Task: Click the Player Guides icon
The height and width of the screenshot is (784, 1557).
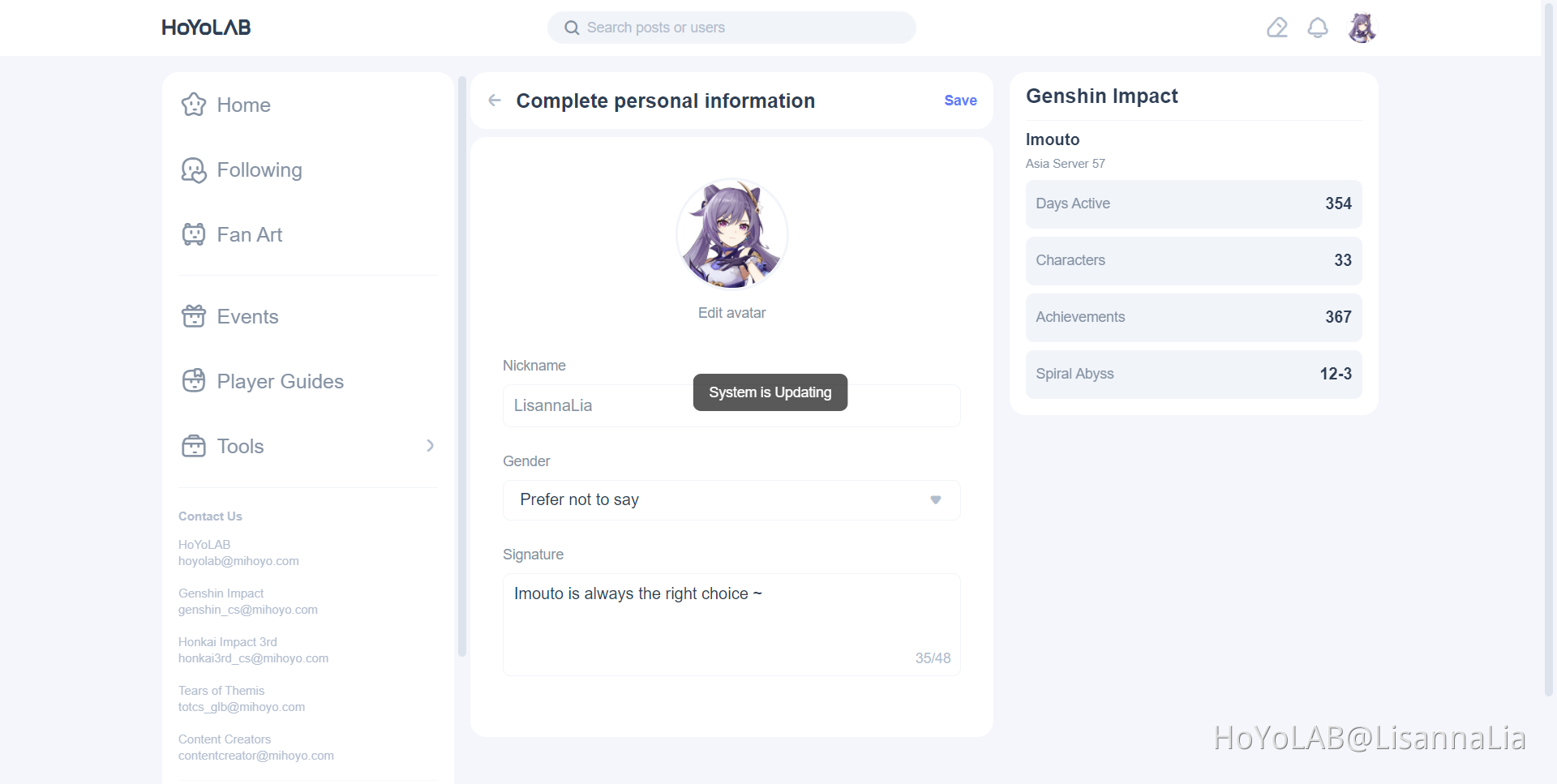Action: [x=194, y=381]
